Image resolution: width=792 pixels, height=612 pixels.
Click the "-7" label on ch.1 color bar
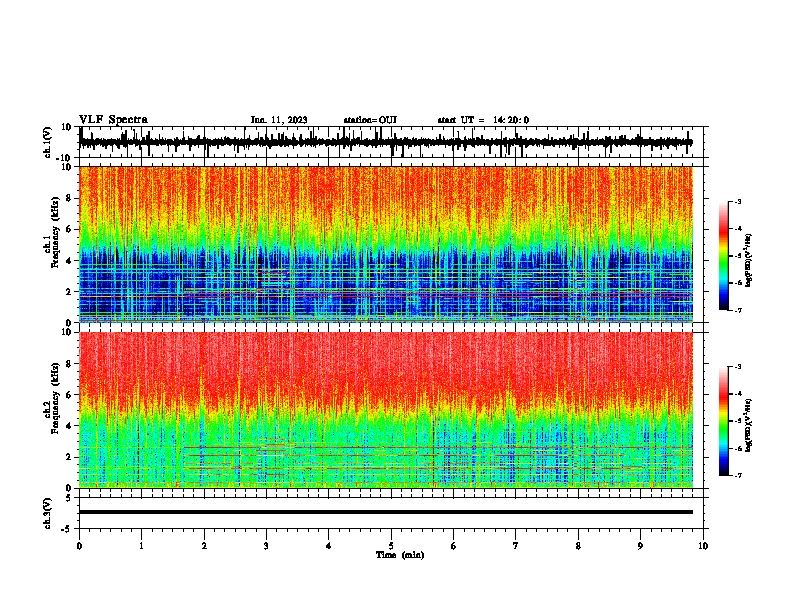click(737, 310)
